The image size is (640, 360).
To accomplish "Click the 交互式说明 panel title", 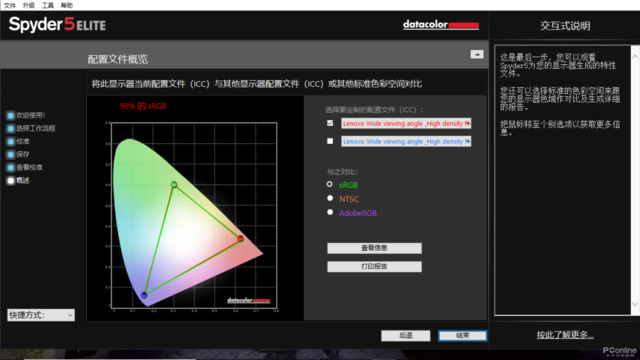I will (565, 26).
